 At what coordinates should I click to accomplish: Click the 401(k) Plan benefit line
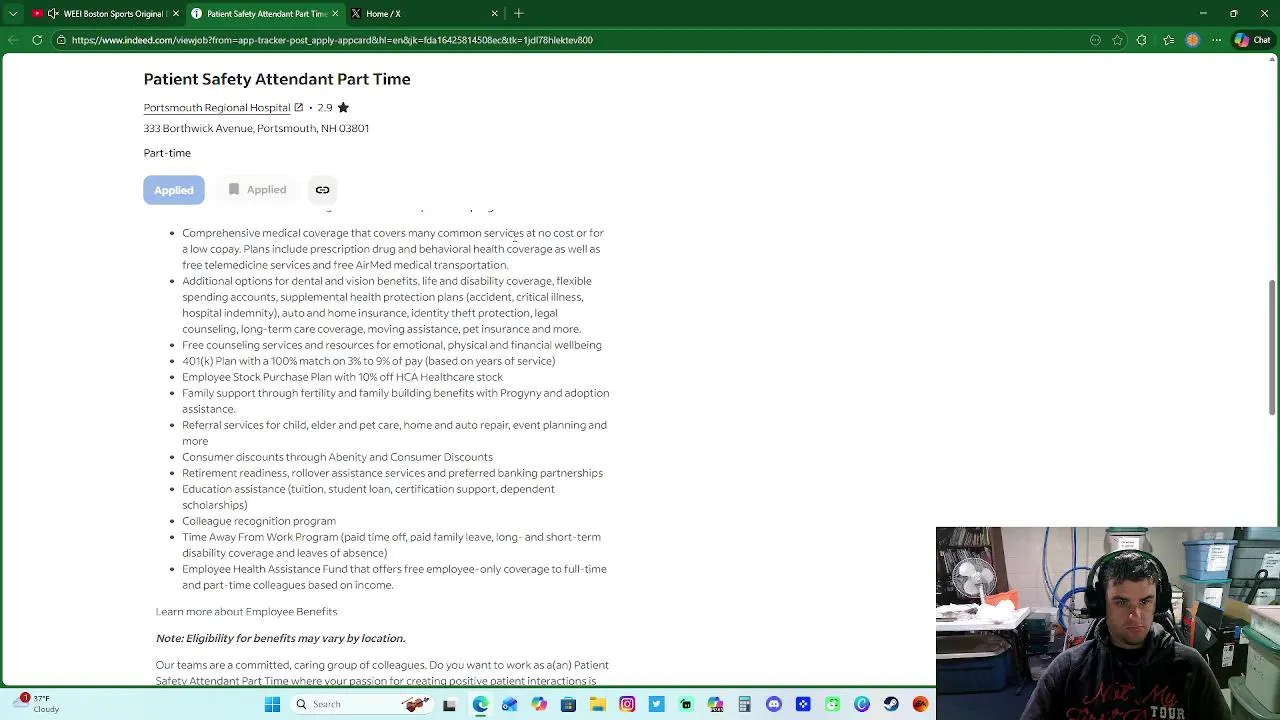point(368,361)
